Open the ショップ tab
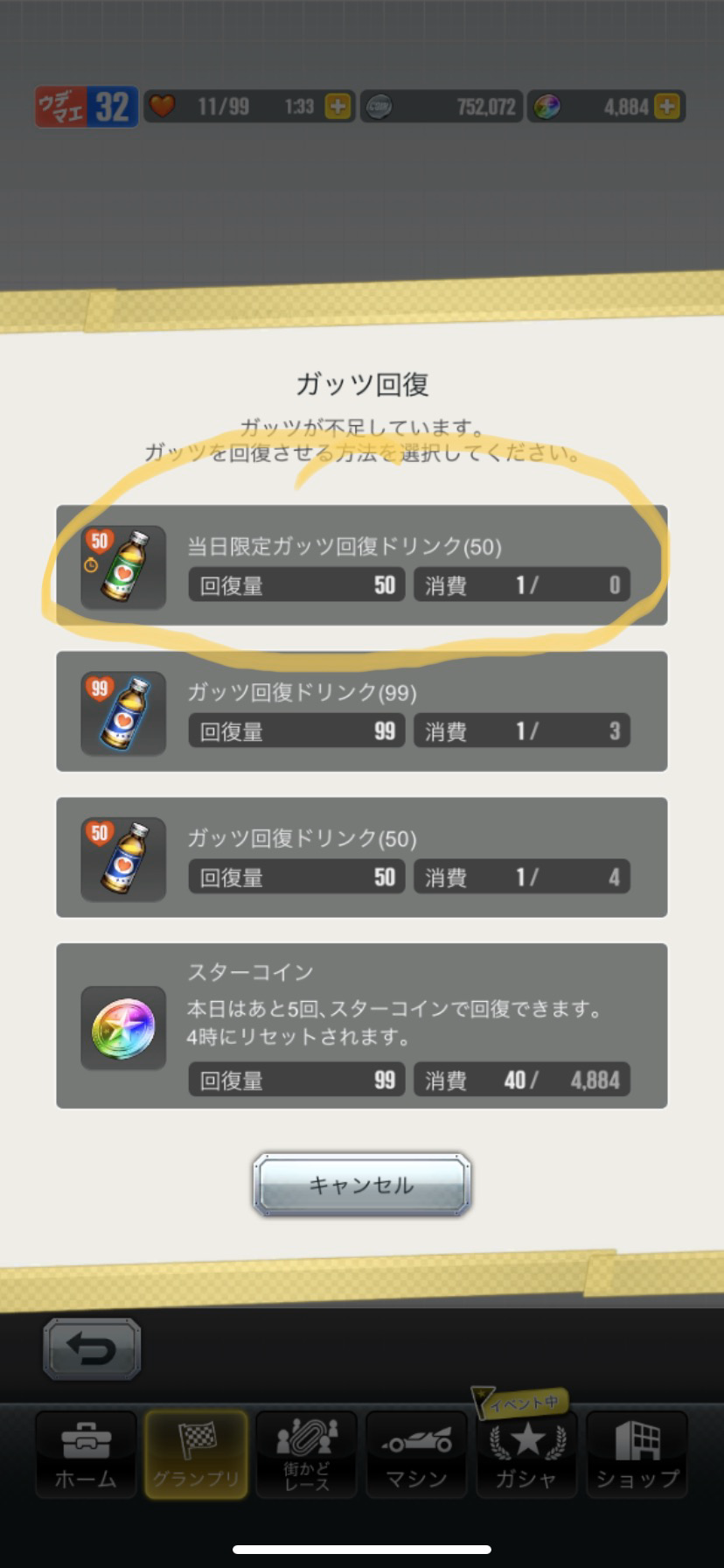Image resolution: width=724 pixels, height=1568 pixels. tap(637, 1453)
